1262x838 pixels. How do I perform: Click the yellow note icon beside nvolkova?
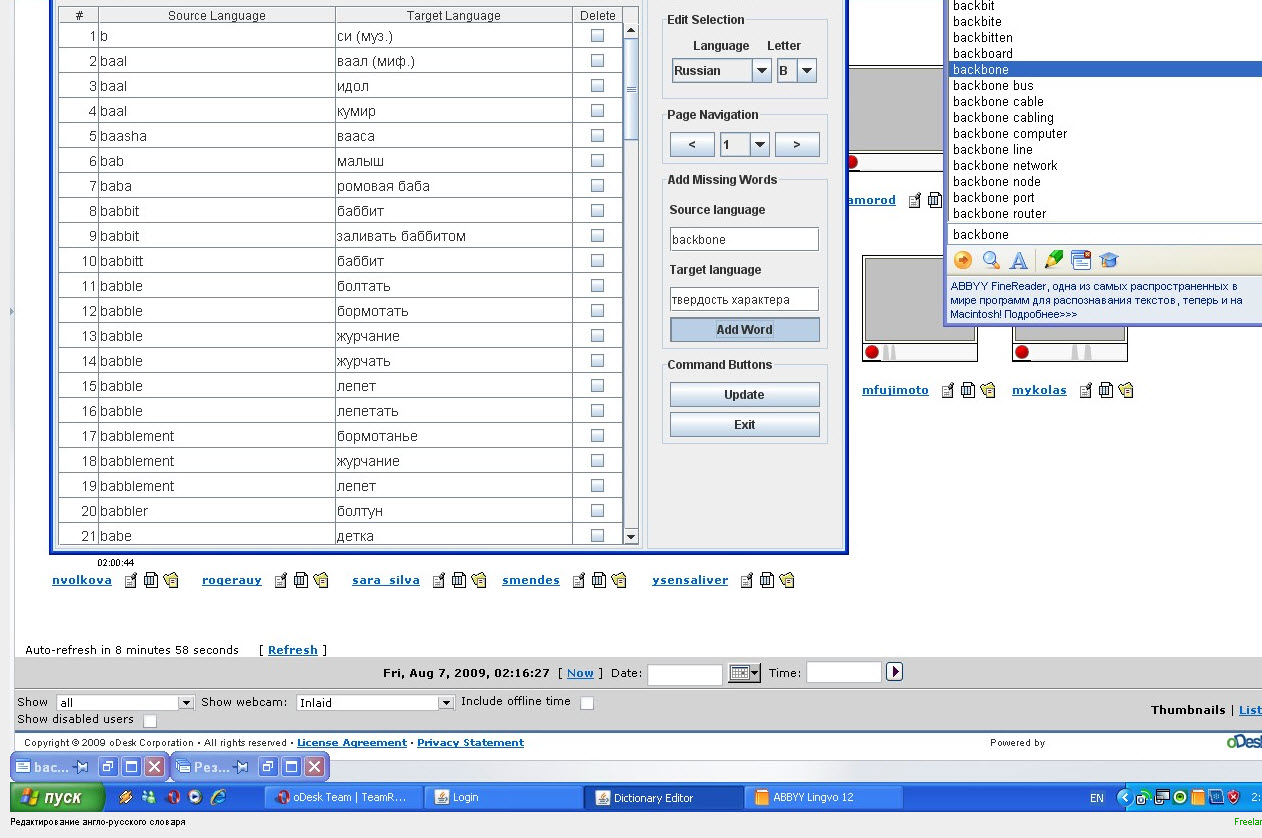coord(171,580)
